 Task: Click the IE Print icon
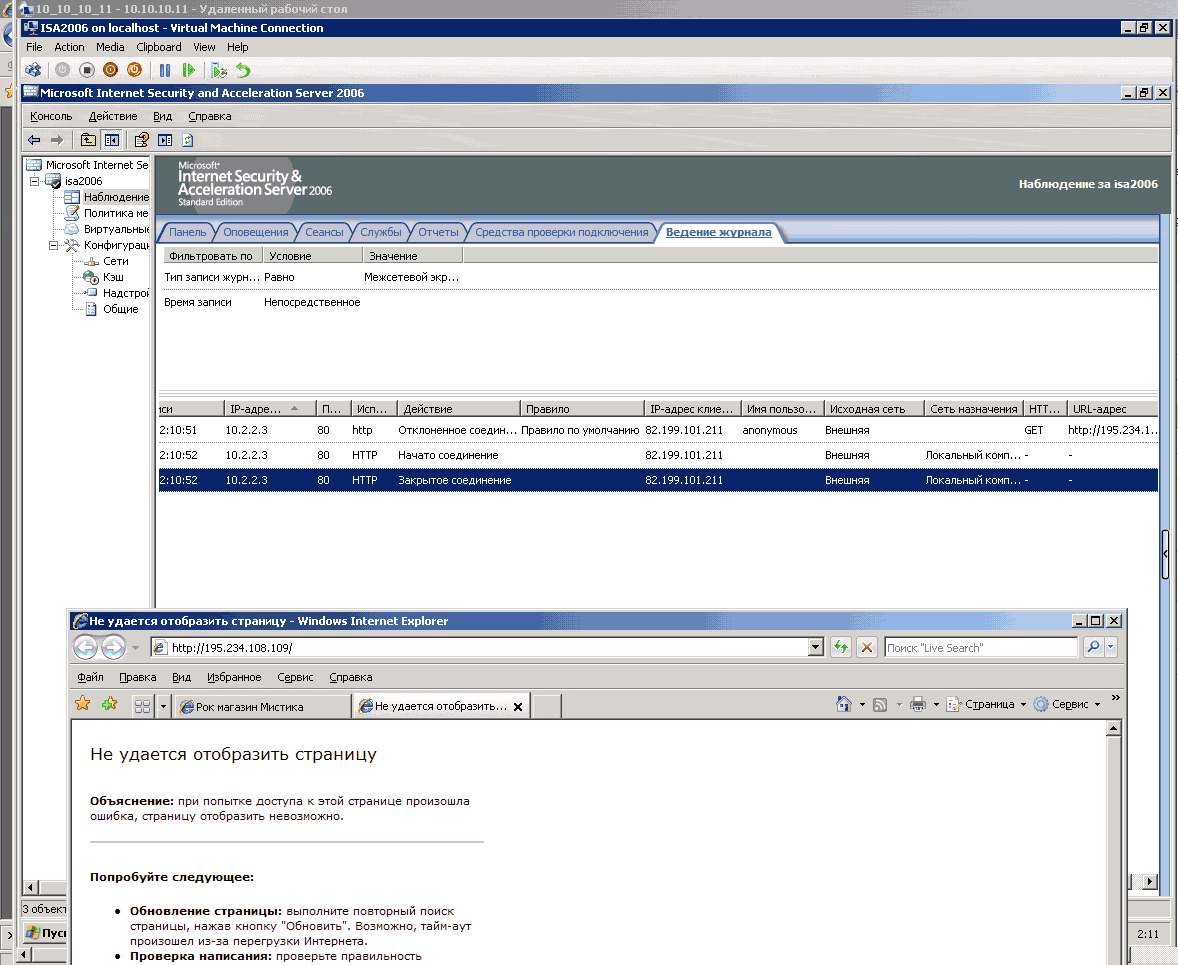[x=917, y=704]
